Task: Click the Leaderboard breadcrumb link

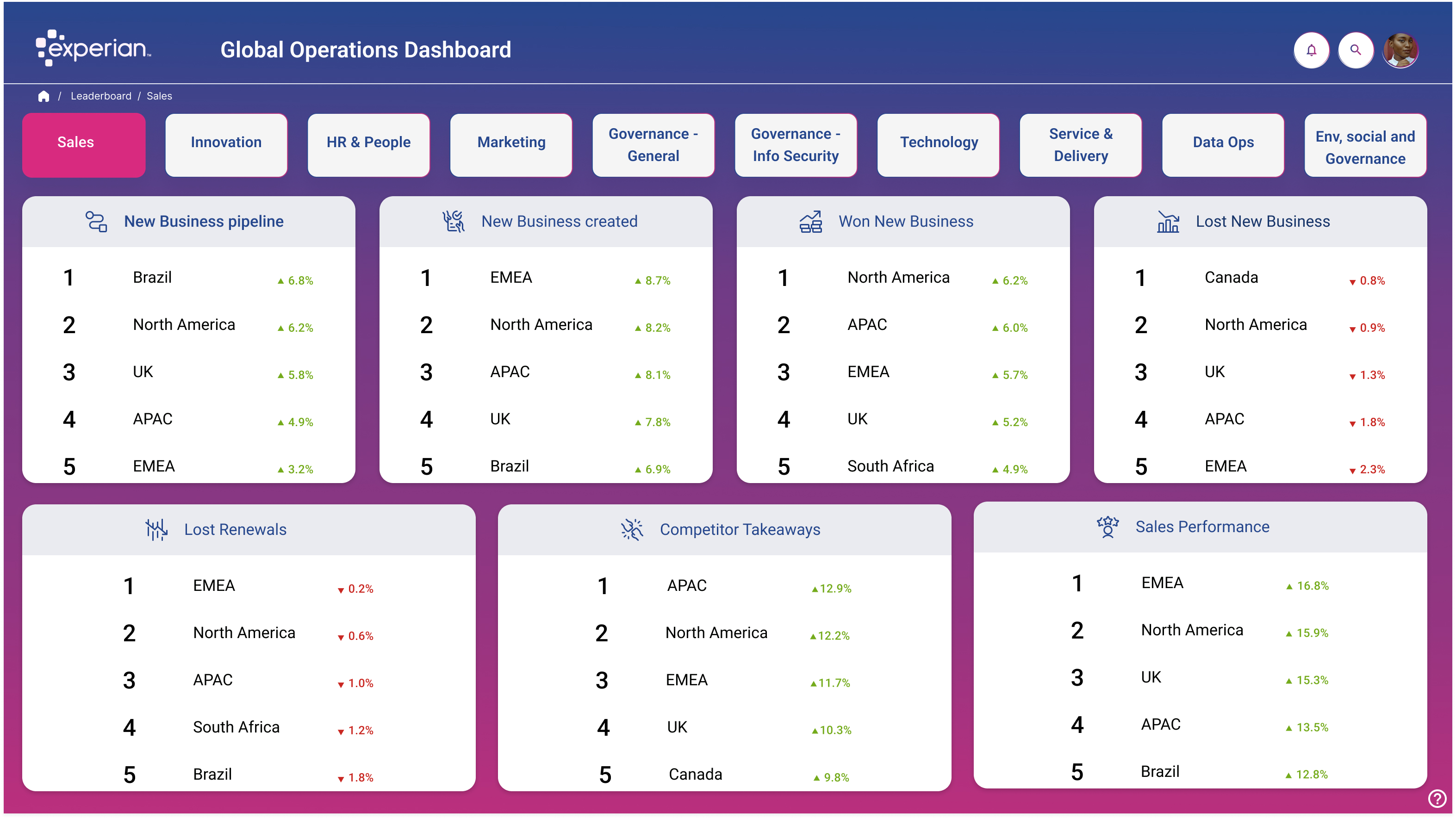Action: [100, 96]
